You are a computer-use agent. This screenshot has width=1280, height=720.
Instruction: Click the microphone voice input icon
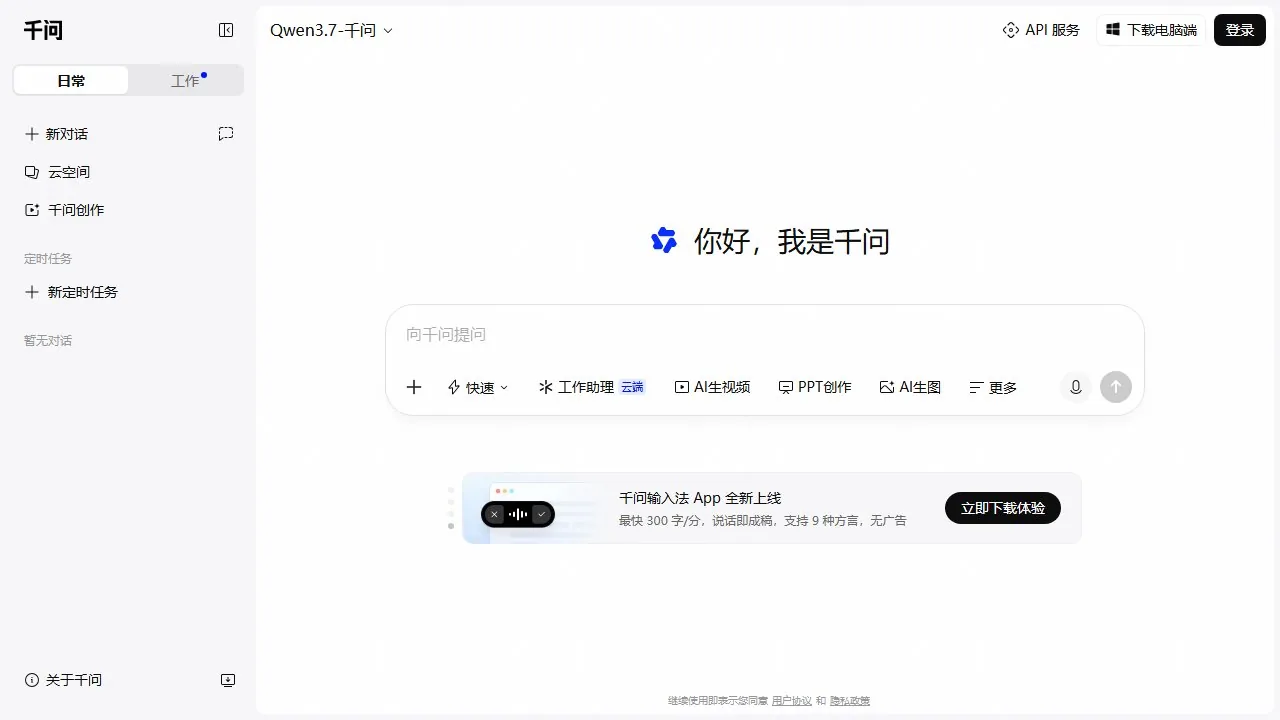(x=1076, y=387)
